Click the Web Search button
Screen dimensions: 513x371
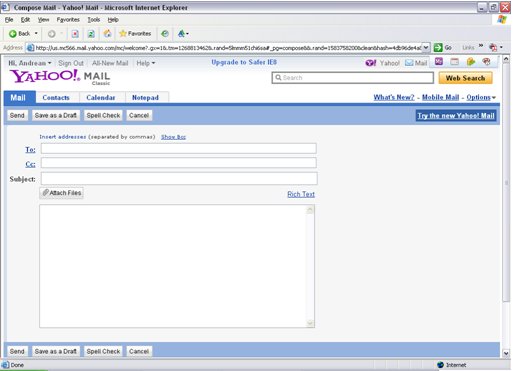pos(465,78)
